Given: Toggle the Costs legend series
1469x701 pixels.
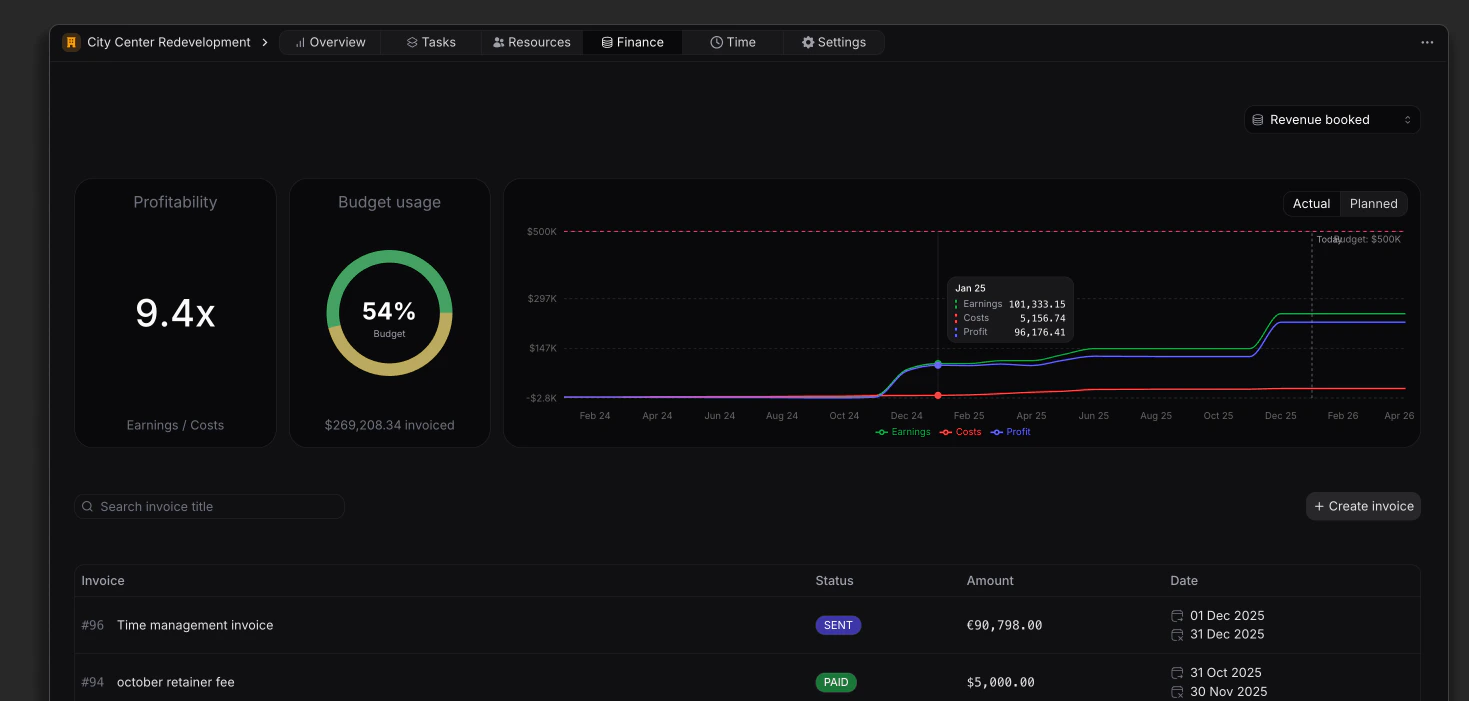Looking at the screenshot, I should tap(961, 432).
